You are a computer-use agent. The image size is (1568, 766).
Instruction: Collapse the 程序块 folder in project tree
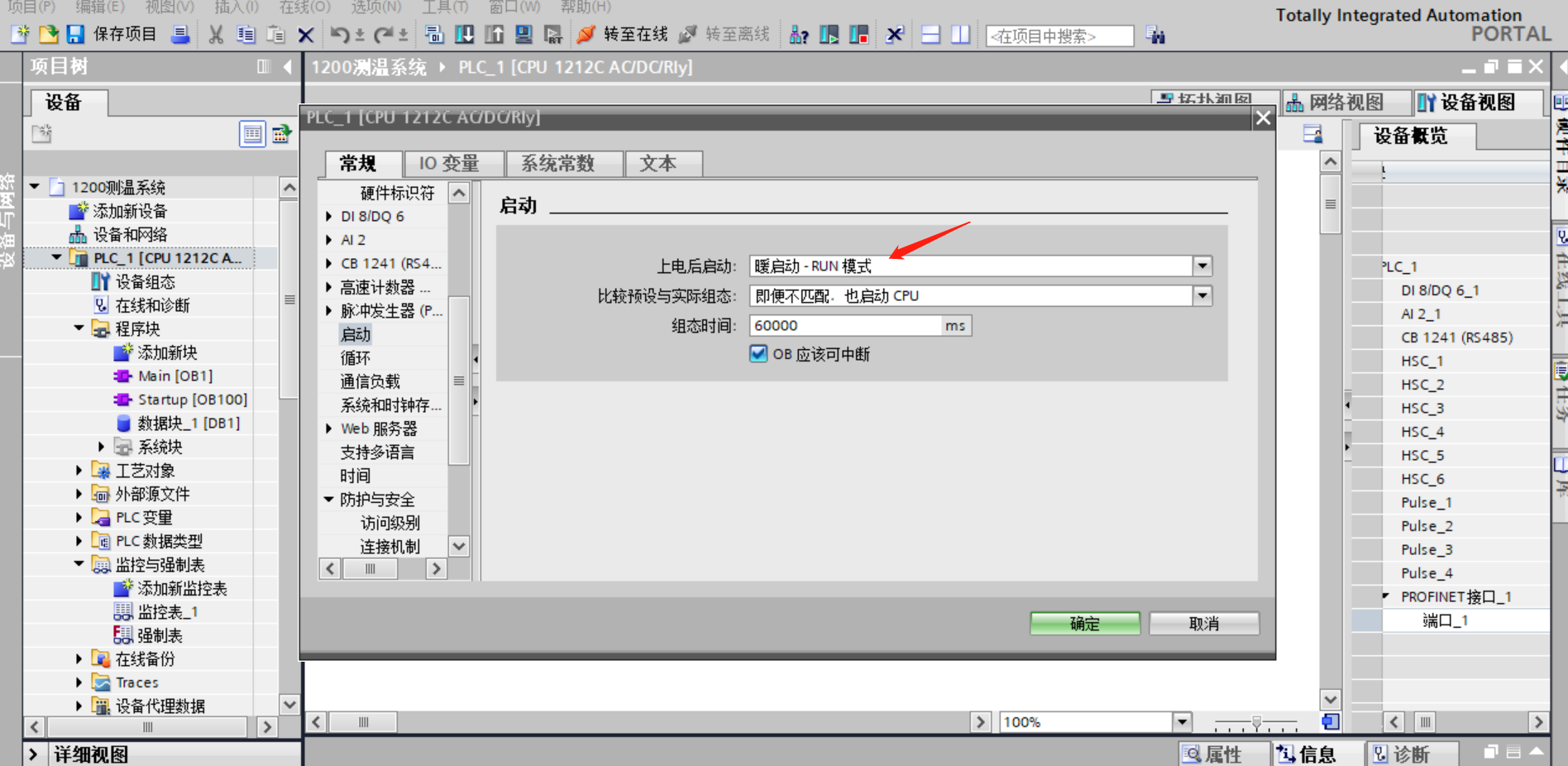(x=79, y=328)
